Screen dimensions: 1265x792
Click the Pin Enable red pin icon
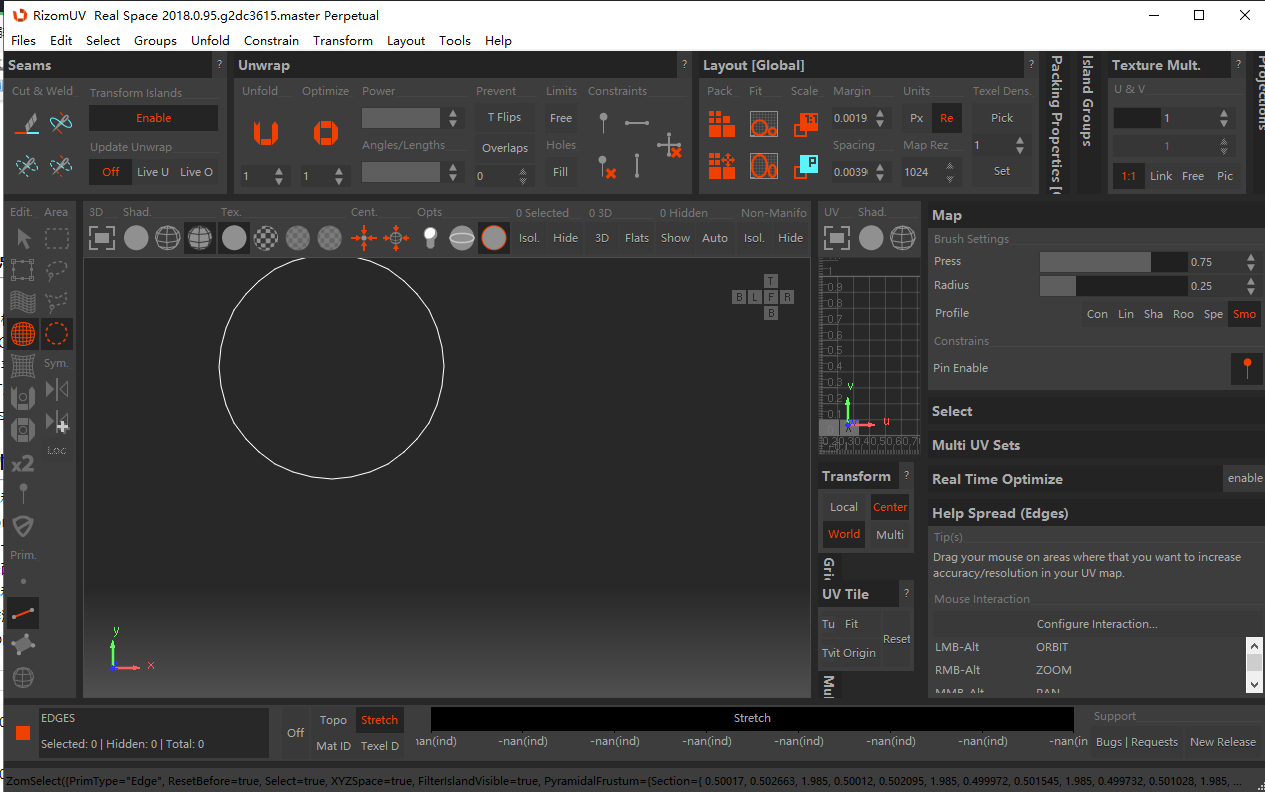pos(1246,368)
